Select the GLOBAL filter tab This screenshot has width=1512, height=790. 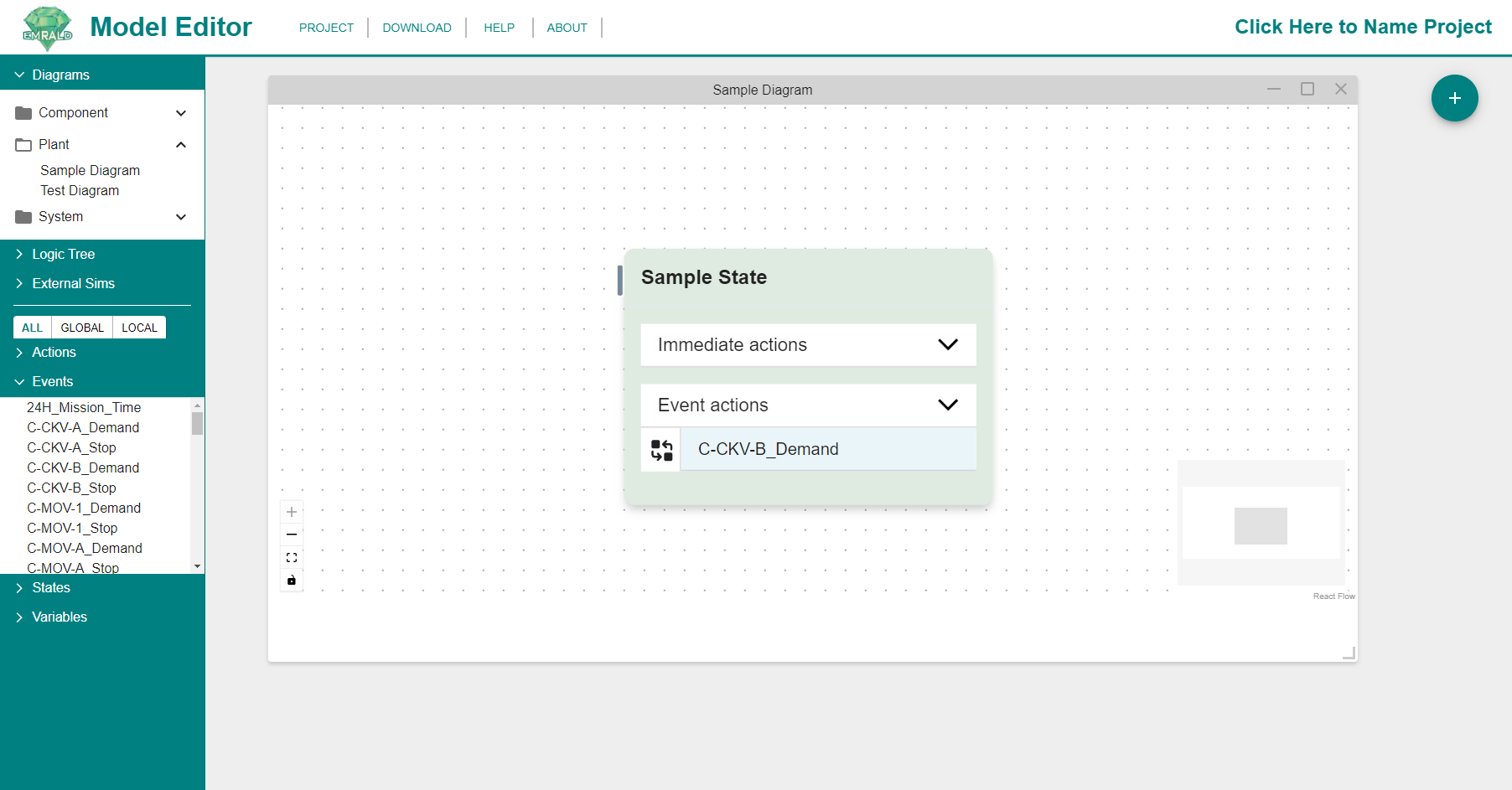pos(82,328)
